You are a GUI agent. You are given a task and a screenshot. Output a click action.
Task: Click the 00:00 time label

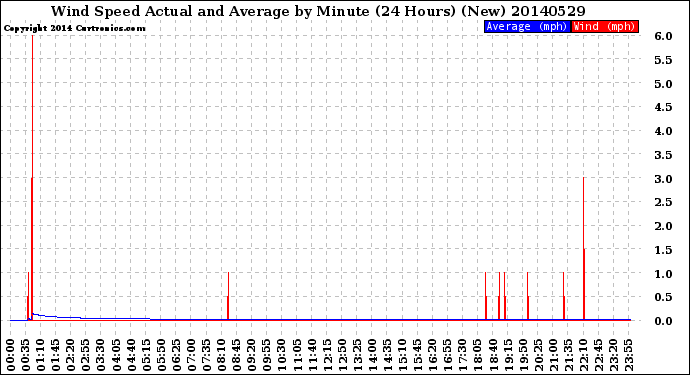click(x=11, y=355)
